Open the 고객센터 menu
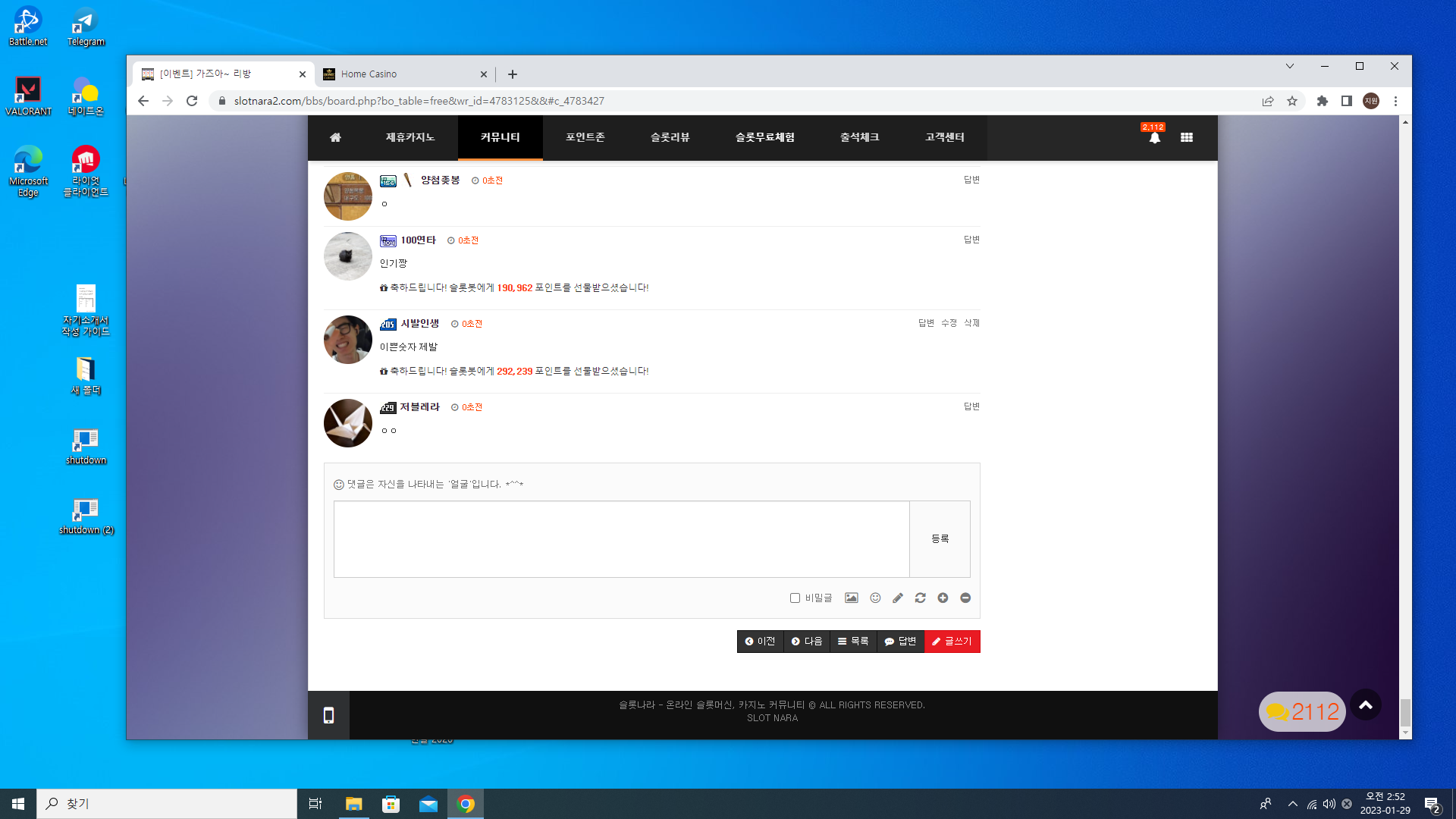The width and height of the screenshot is (1456, 819). [x=945, y=137]
